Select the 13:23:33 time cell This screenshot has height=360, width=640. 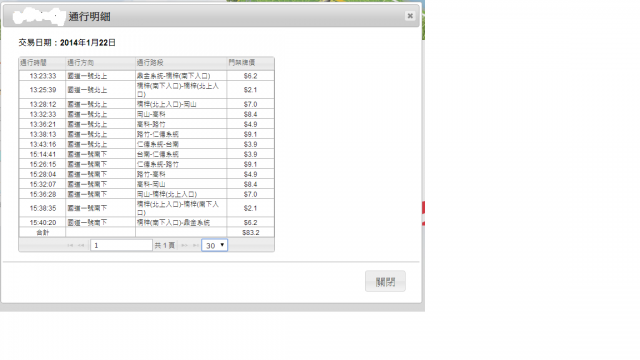[x=42, y=76]
